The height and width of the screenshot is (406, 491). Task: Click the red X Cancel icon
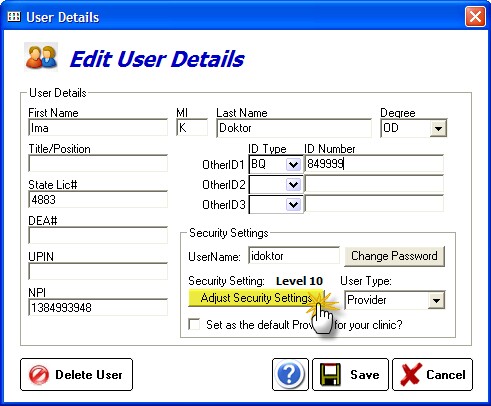click(410, 375)
